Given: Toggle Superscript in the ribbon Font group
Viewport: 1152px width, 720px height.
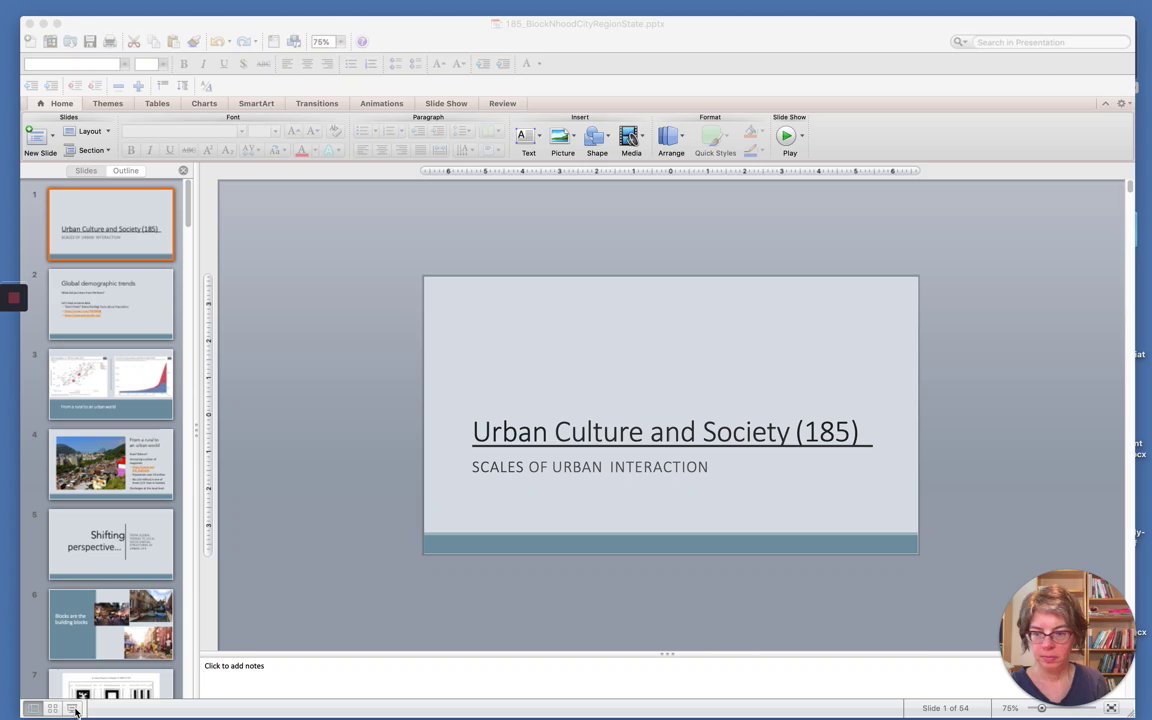Looking at the screenshot, I should (x=208, y=150).
